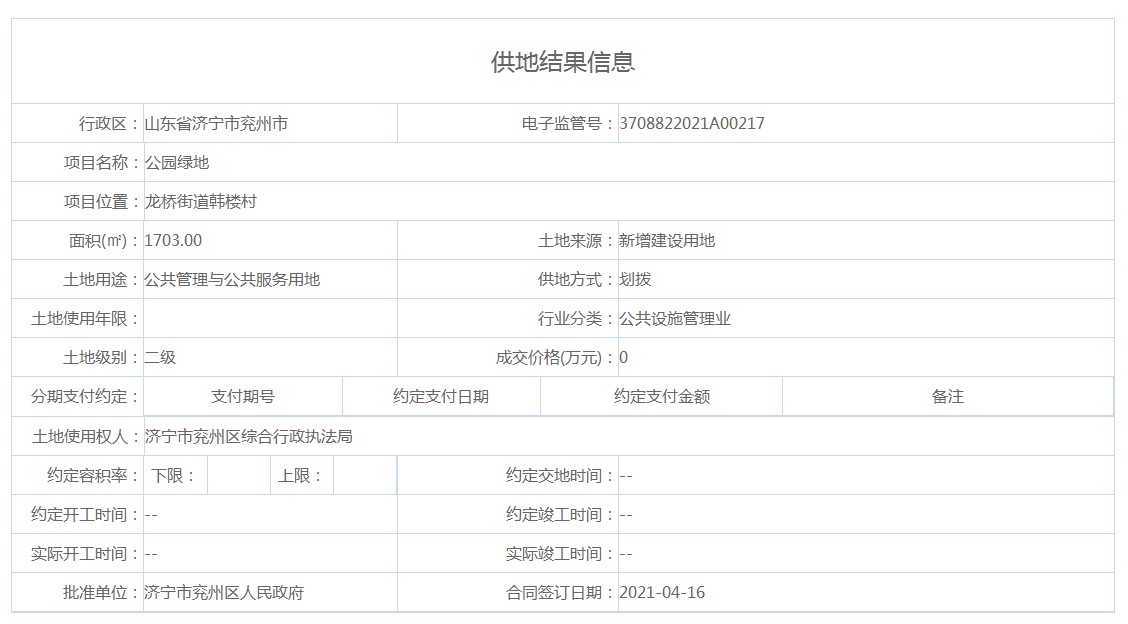
Task: Click the 支付期号 column header
Action: (243, 397)
